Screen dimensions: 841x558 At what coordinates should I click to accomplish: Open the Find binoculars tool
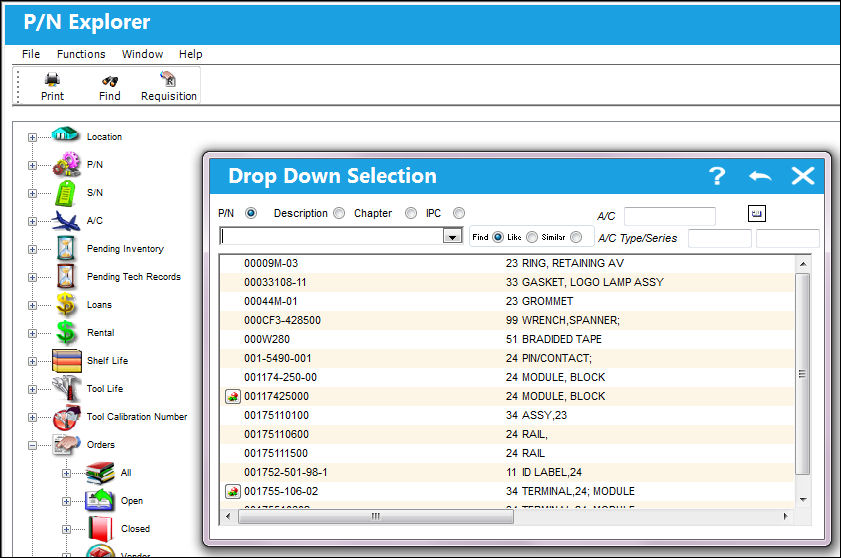[110, 81]
